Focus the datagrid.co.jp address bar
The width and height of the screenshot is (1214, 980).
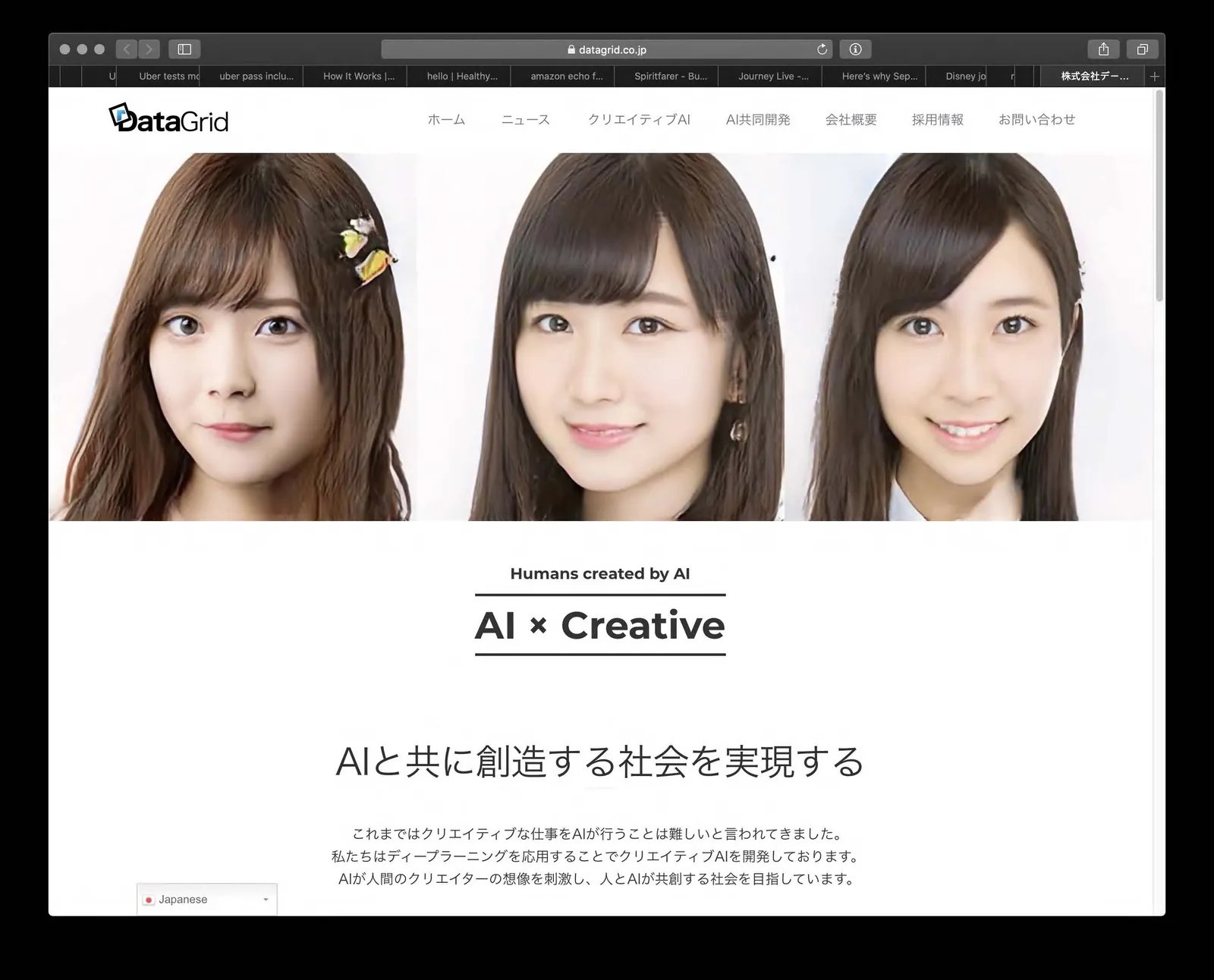pos(606,49)
